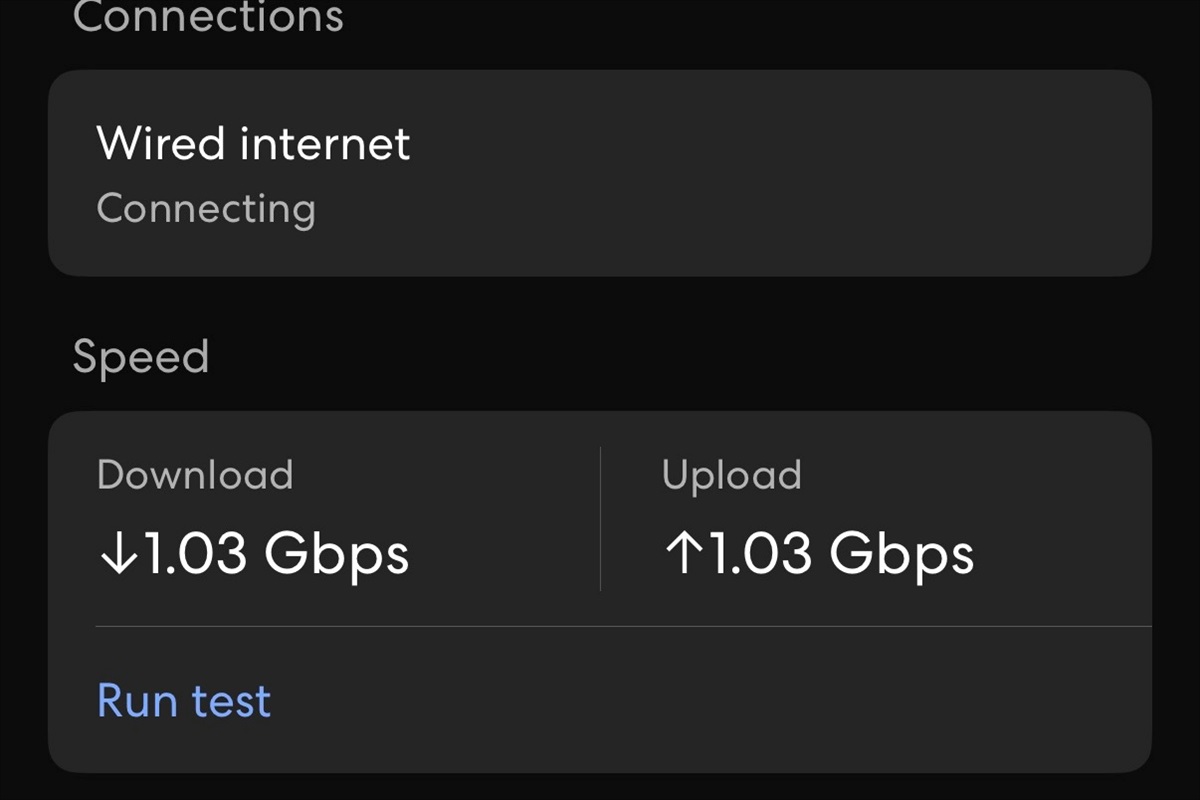
Task: Click the download speed number 1.03
Action: (195, 554)
